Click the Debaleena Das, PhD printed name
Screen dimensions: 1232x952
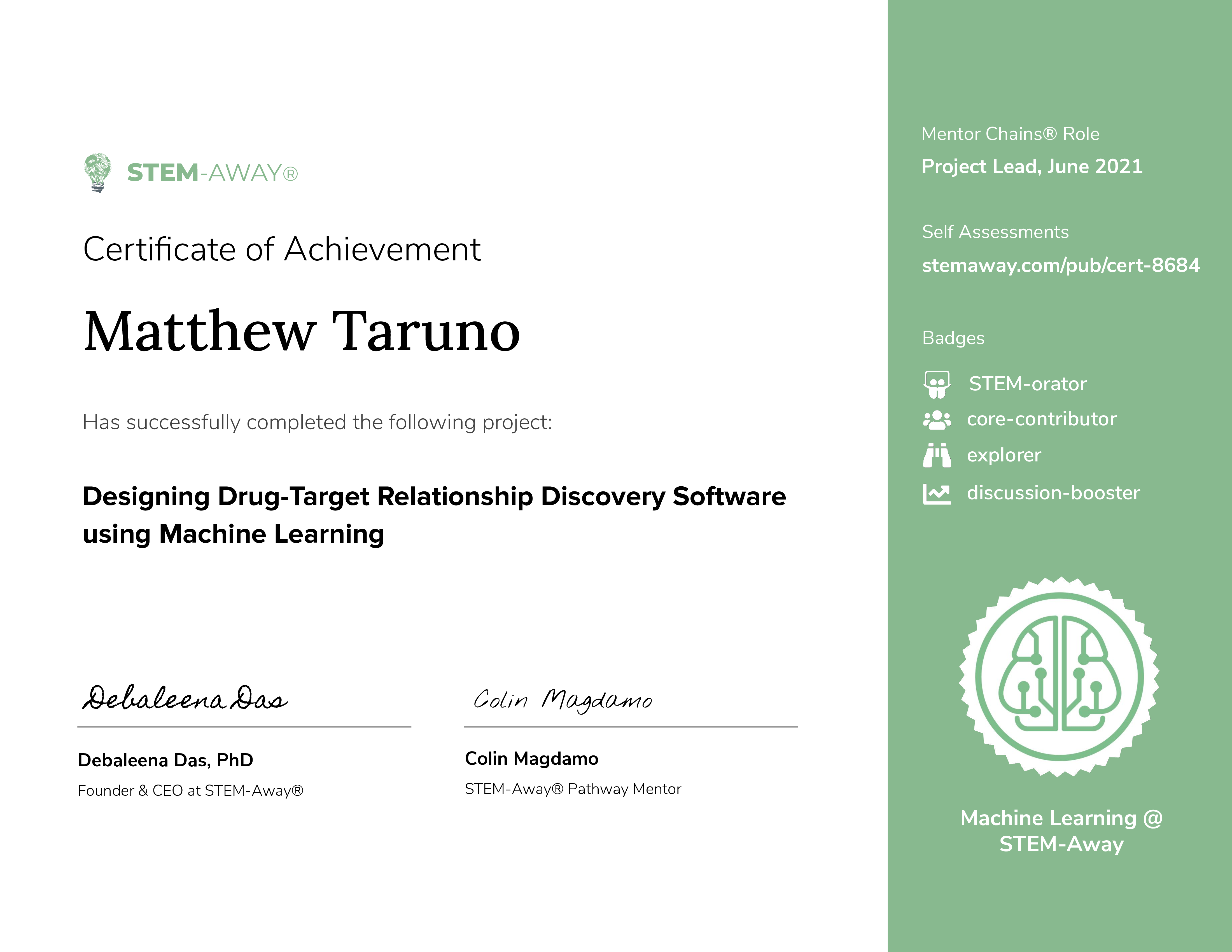[x=165, y=760]
